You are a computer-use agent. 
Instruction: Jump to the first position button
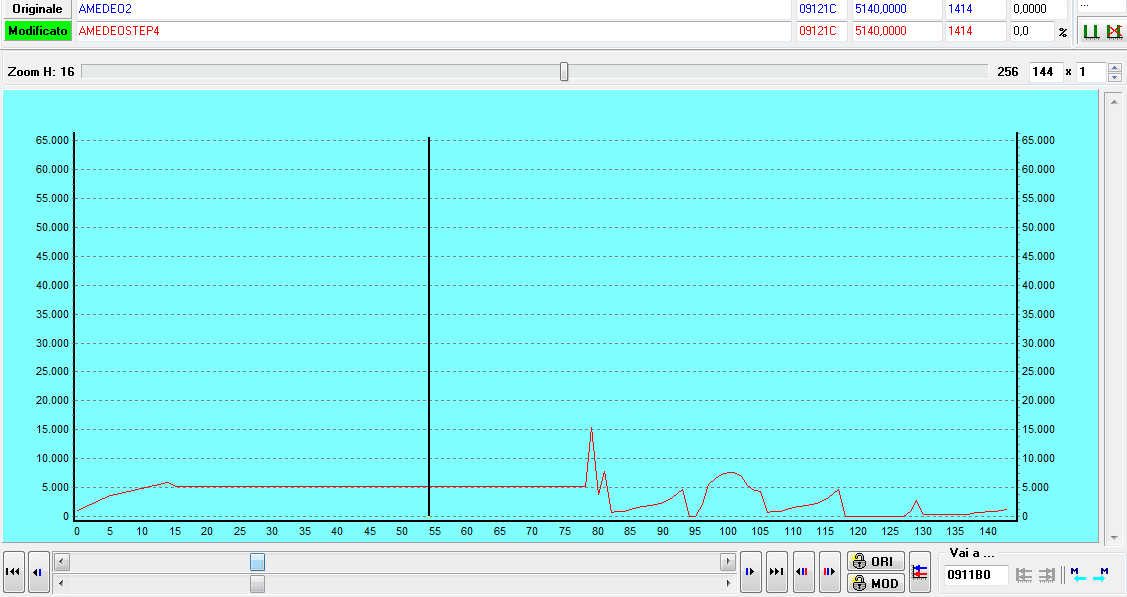click(x=14, y=571)
